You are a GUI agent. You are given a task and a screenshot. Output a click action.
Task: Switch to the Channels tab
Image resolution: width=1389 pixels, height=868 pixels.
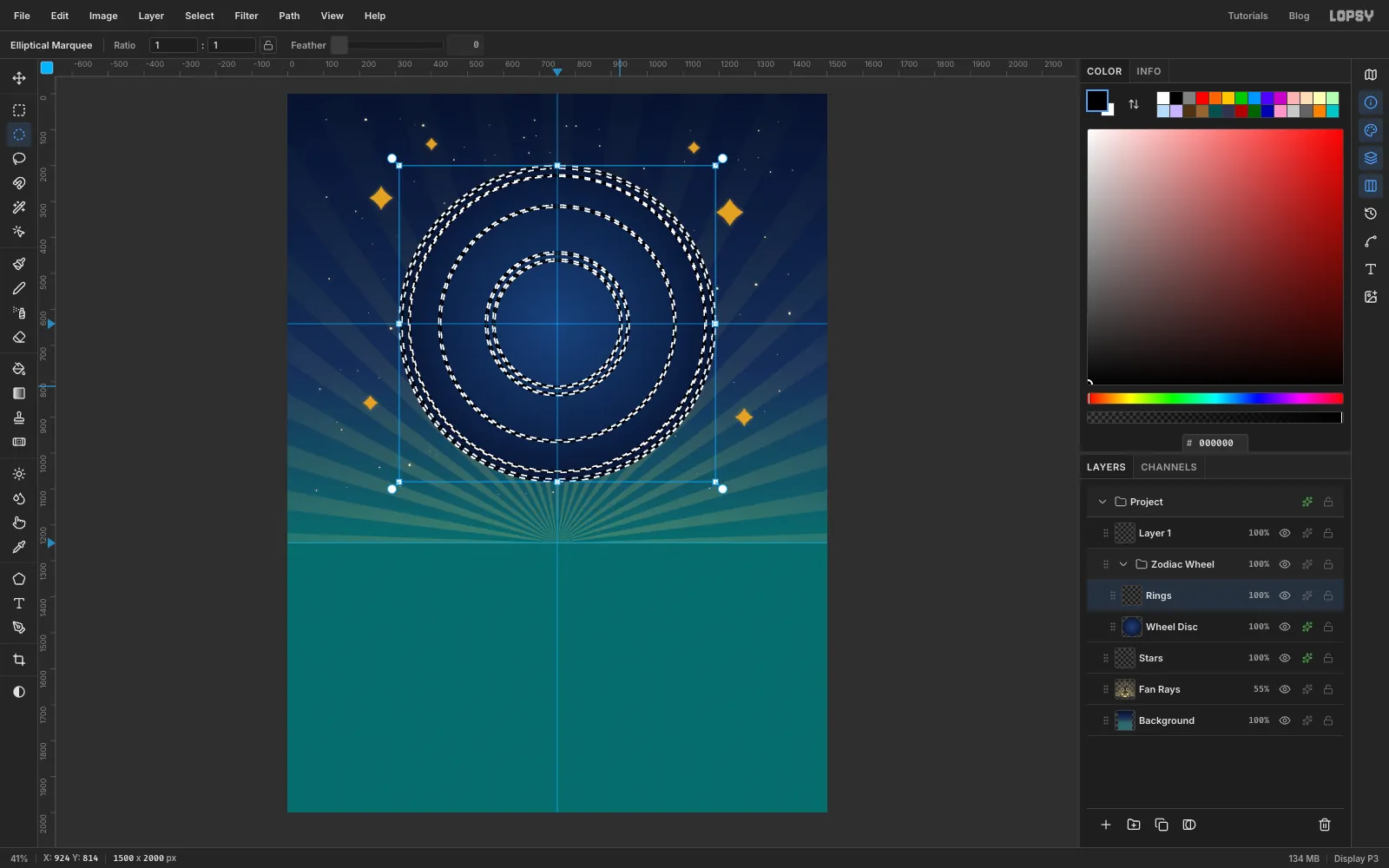[1168, 467]
